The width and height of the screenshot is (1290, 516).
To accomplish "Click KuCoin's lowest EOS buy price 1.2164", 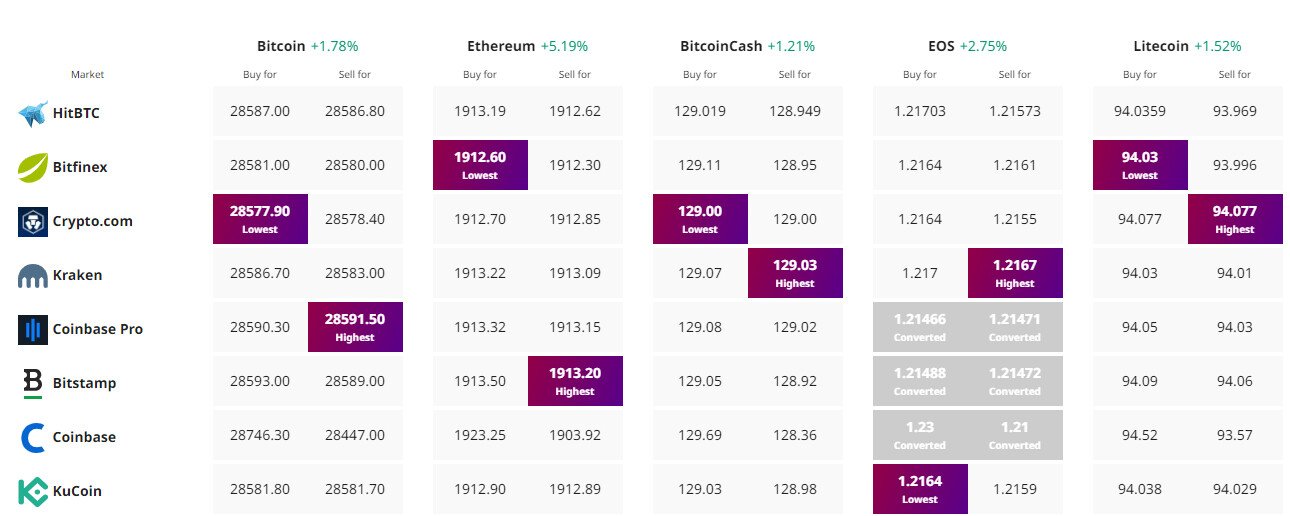I will point(920,489).
